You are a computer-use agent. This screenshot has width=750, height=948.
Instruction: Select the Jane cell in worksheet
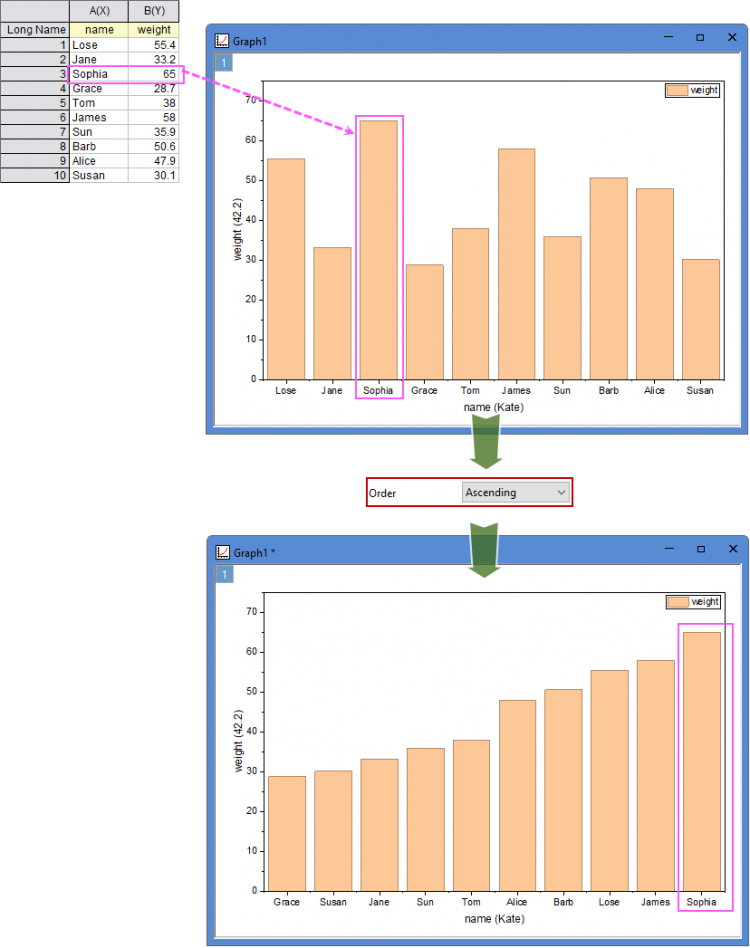coord(99,59)
